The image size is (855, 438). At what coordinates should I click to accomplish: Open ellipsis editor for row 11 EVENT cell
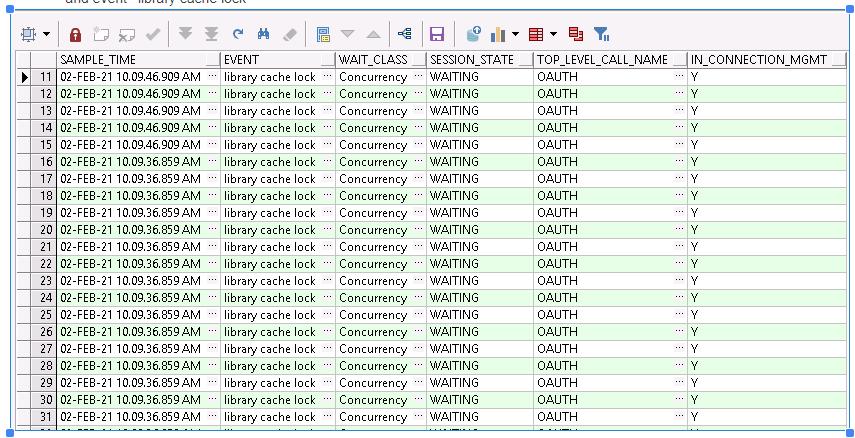tap(327, 77)
